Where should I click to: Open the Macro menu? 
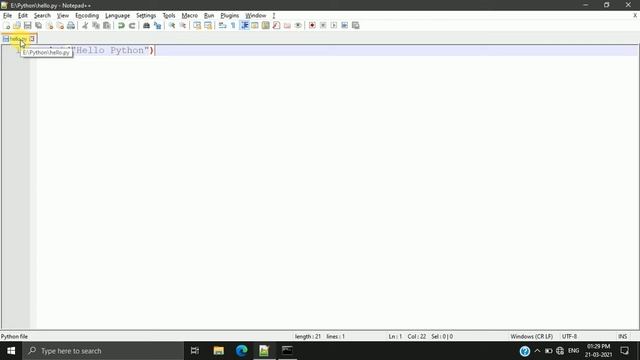pos(189,16)
